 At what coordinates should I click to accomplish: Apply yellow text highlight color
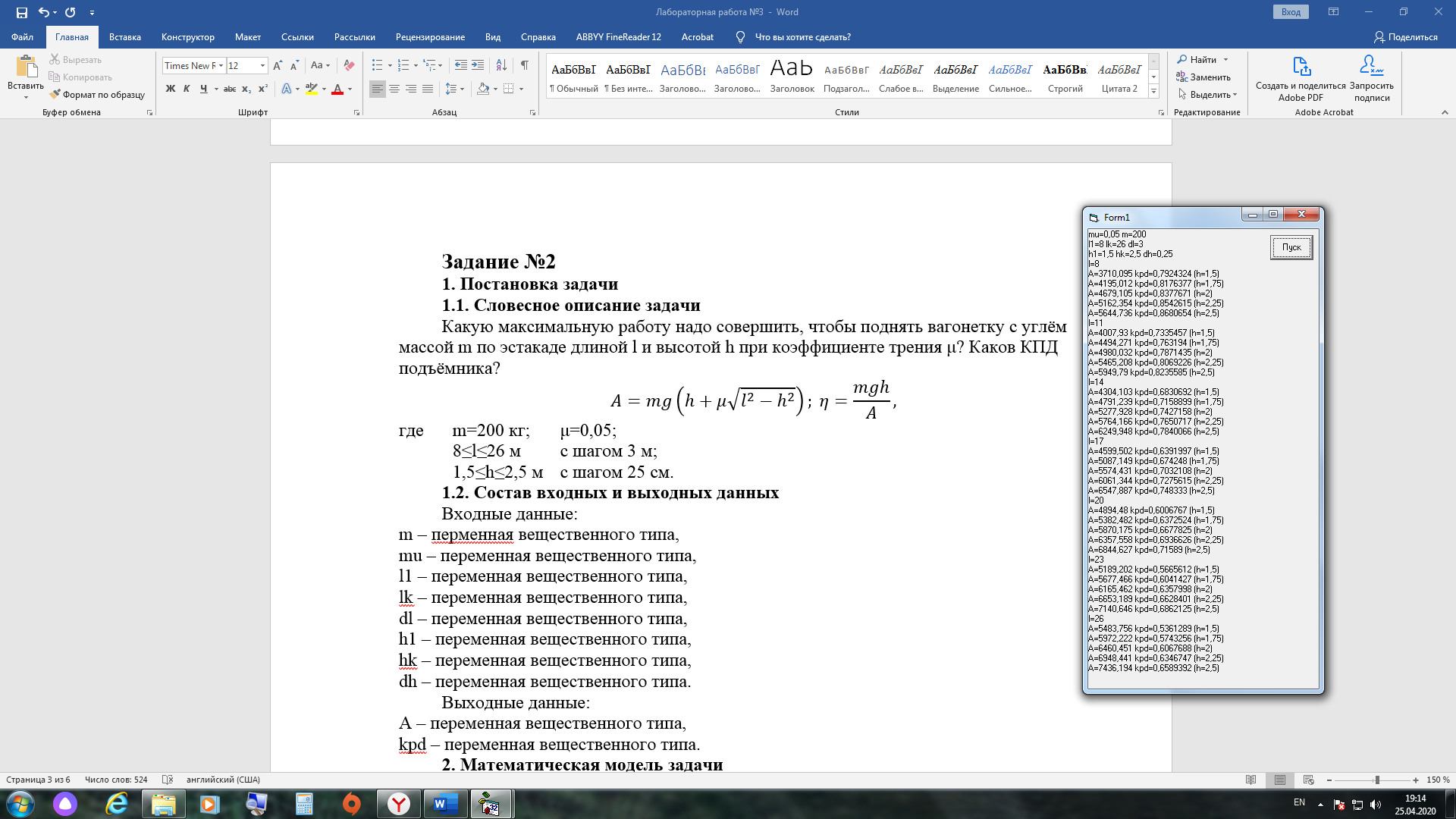click(312, 89)
